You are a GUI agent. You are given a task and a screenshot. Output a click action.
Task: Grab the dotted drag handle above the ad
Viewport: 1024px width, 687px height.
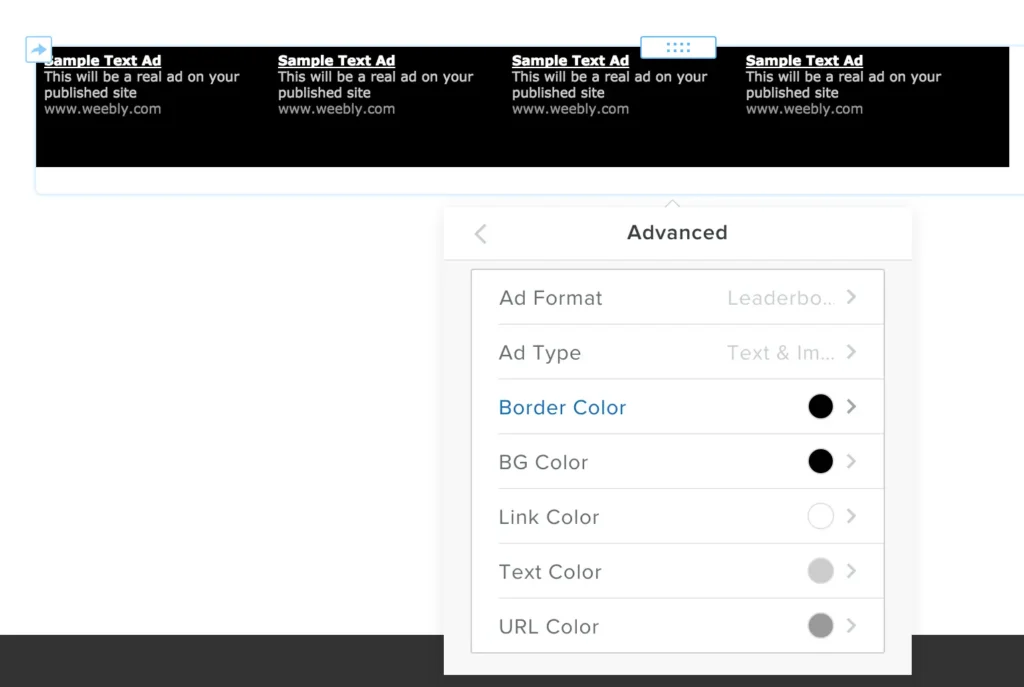coord(678,47)
